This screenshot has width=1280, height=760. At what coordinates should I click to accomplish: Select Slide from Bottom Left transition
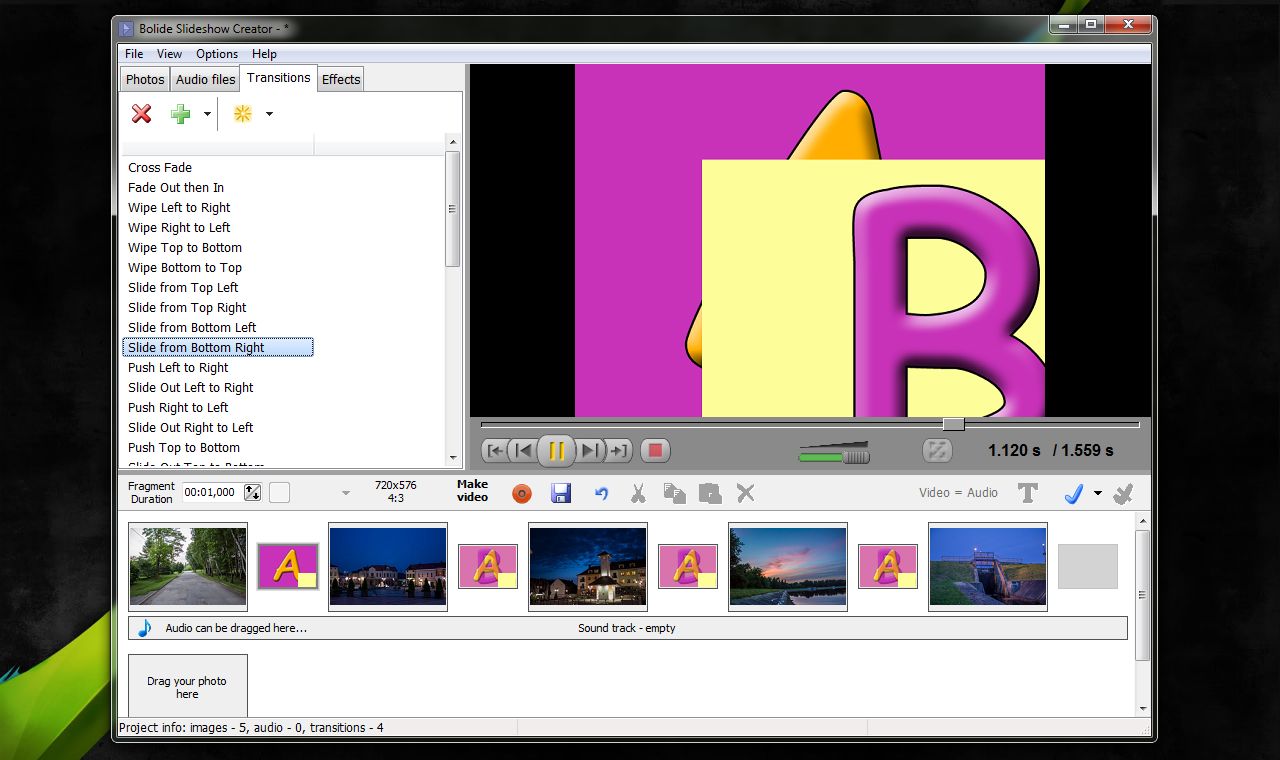pos(192,328)
